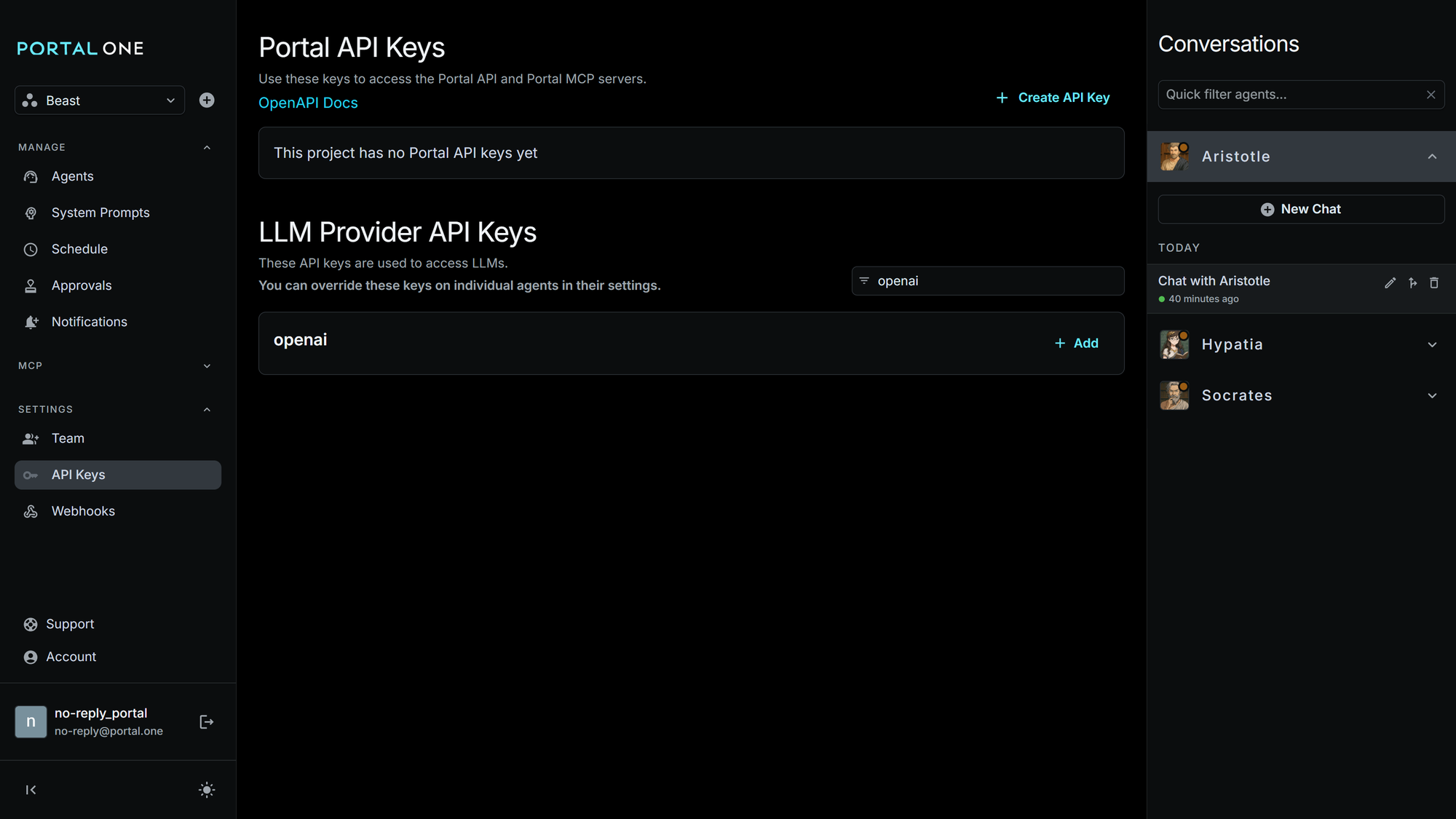Image resolution: width=1456 pixels, height=819 pixels.
Task: Expand the MCP sidebar section
Action: [x=207, y=366]
